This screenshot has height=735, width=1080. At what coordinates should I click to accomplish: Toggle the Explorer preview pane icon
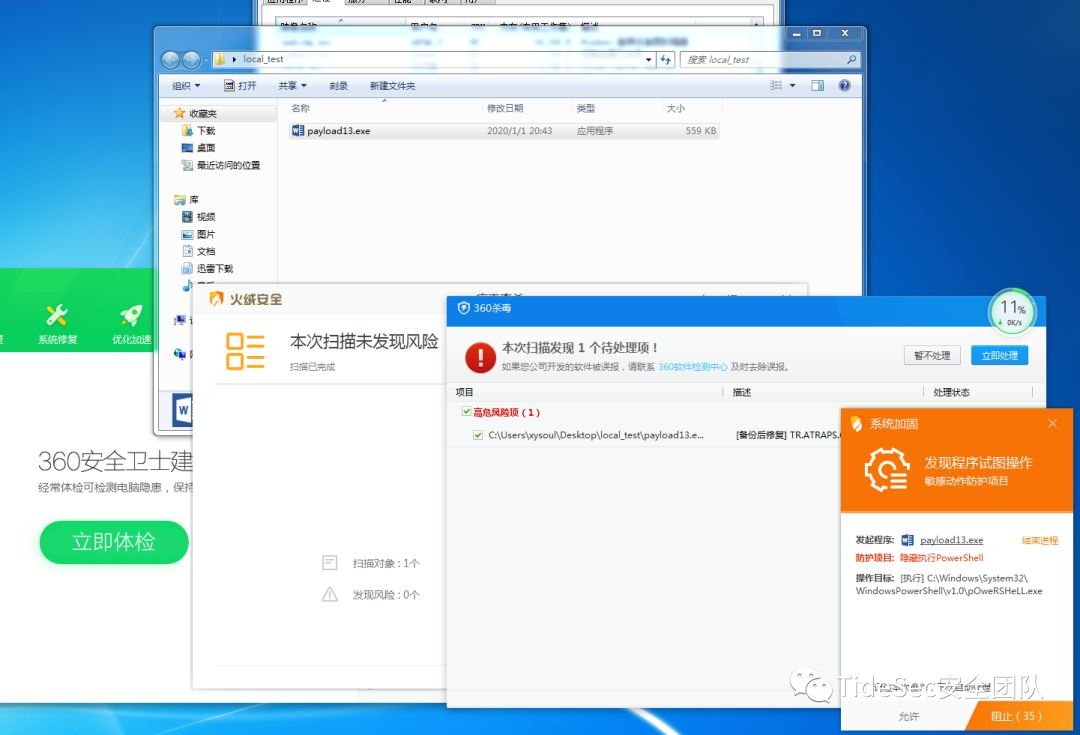[x=818, y=85]
